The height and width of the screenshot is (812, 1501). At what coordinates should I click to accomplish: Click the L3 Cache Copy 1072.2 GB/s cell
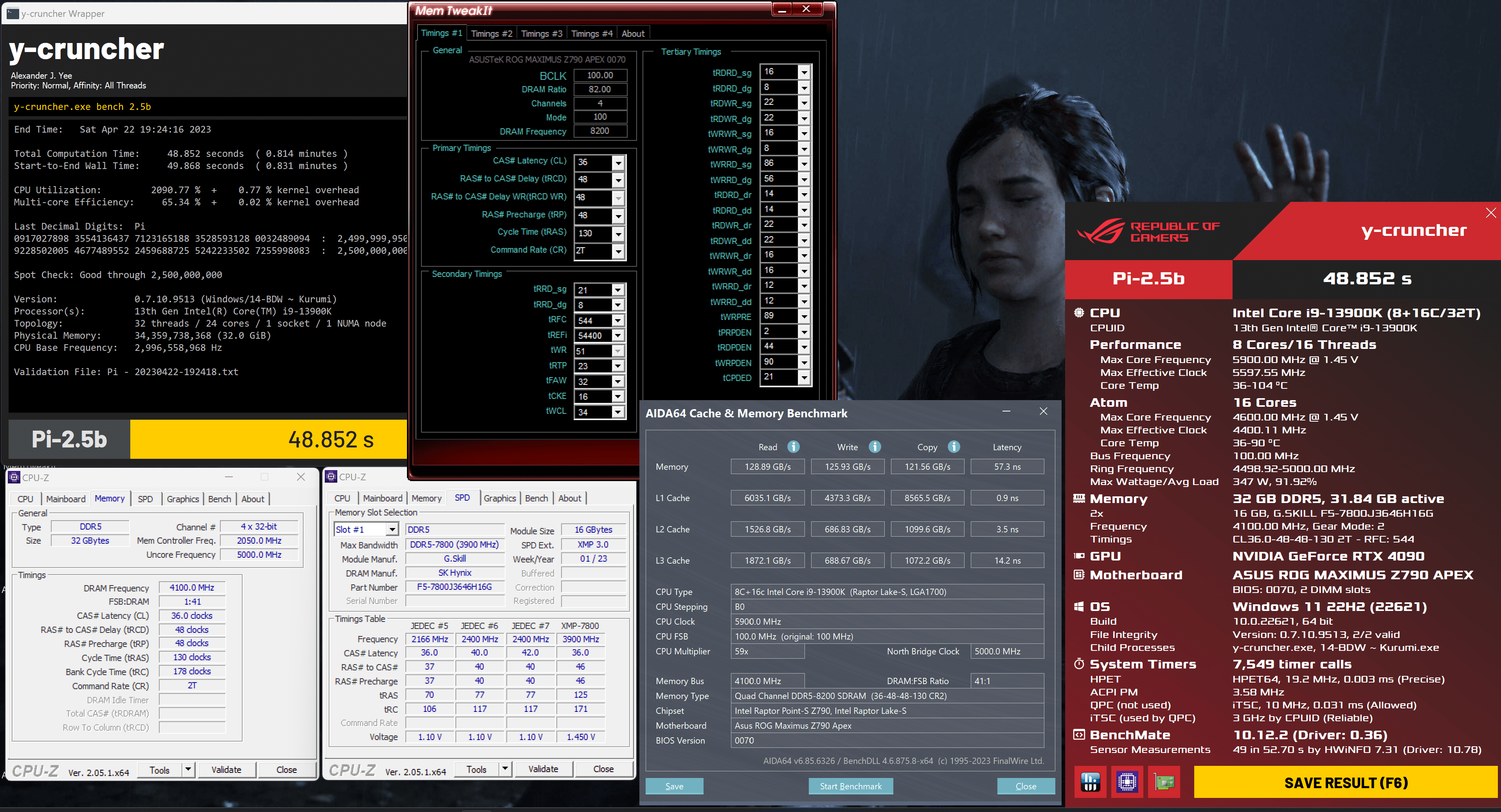(x=927, y=560)
